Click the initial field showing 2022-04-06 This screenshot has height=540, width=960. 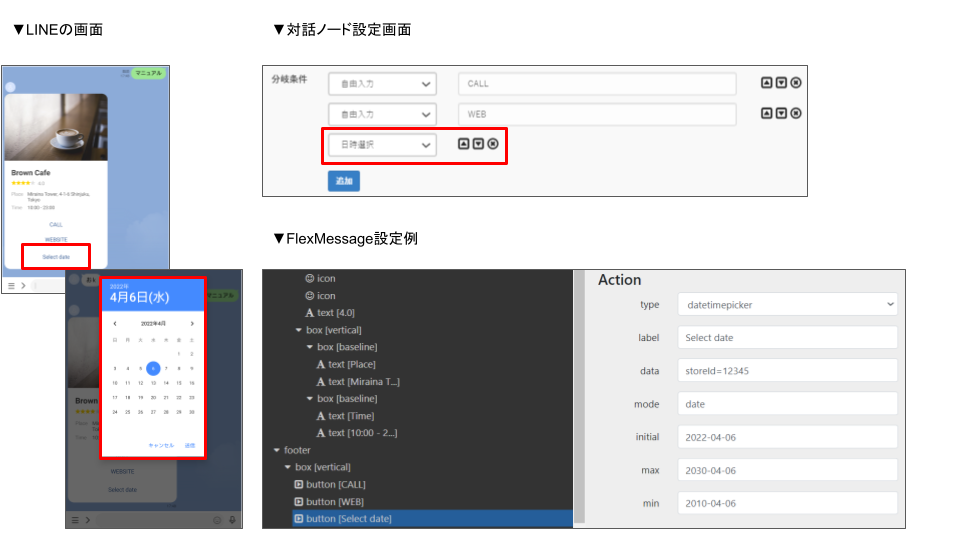click(787, 437)
